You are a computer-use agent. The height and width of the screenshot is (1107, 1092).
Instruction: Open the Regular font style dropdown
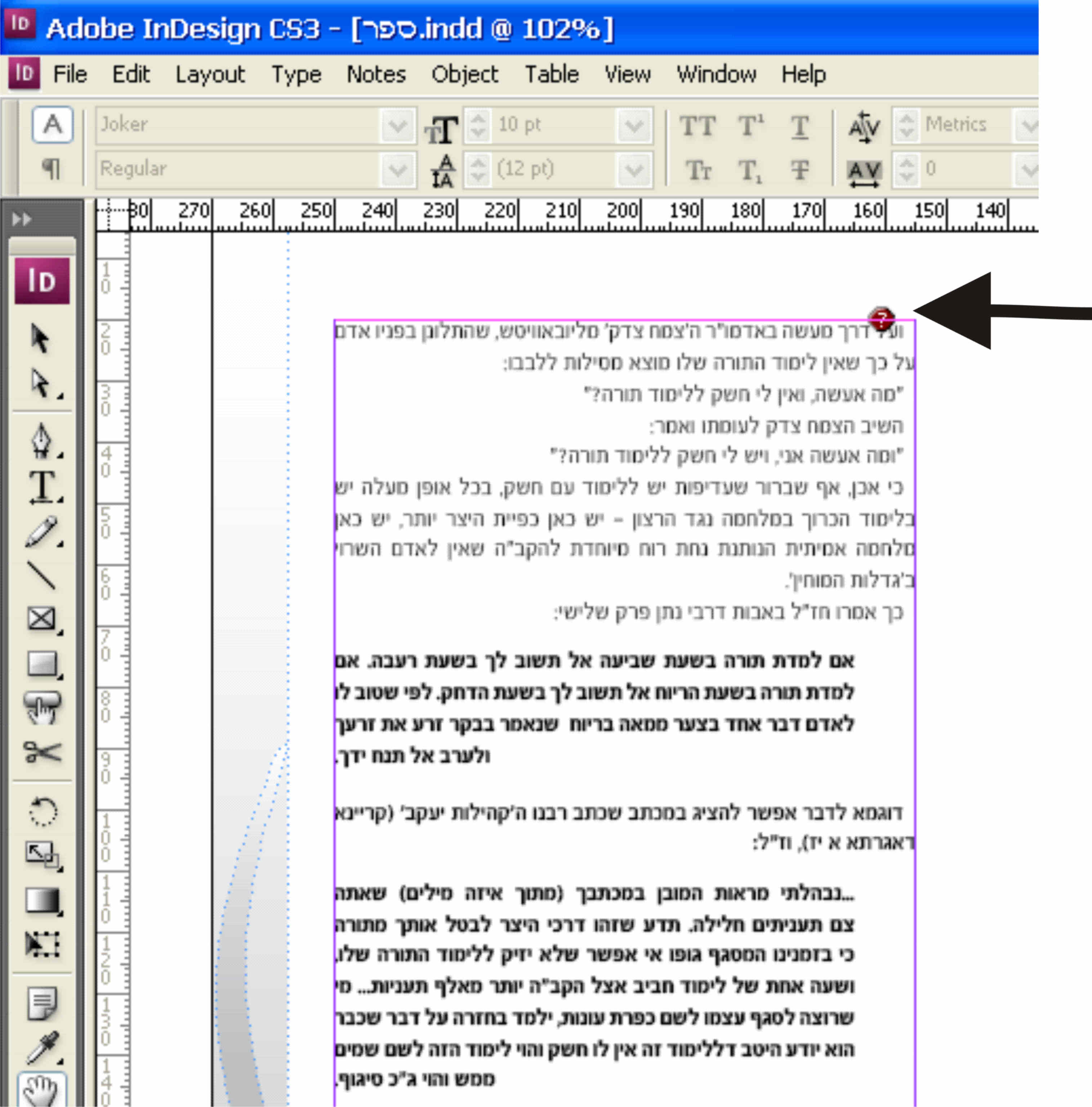coord(397,170)
